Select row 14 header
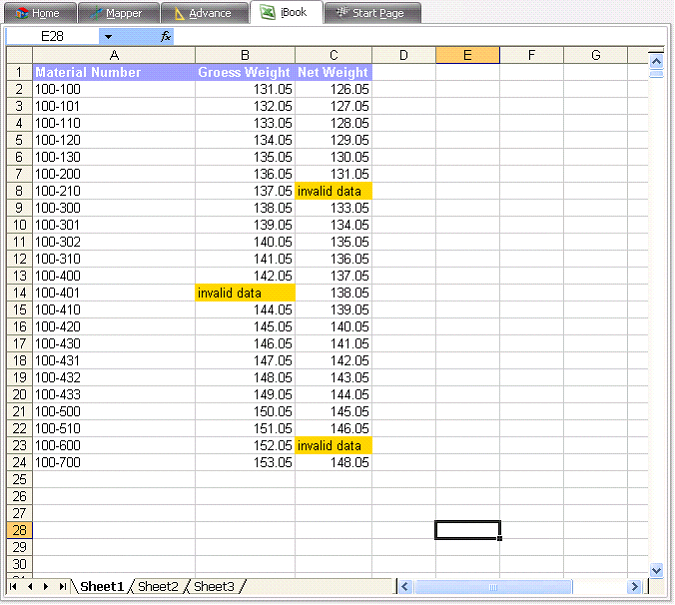Image resolution: width=675 pixels, height=605 pixels. [x=19, y=293]
